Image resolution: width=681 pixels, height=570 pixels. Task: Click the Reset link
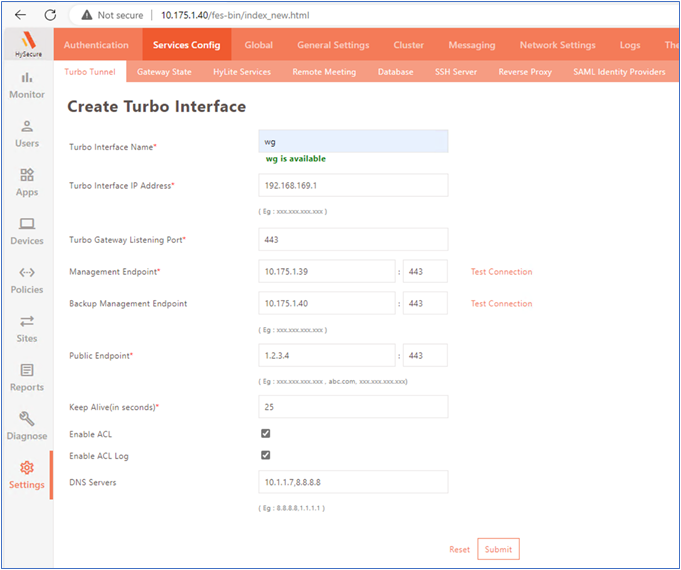pos(459,549)
